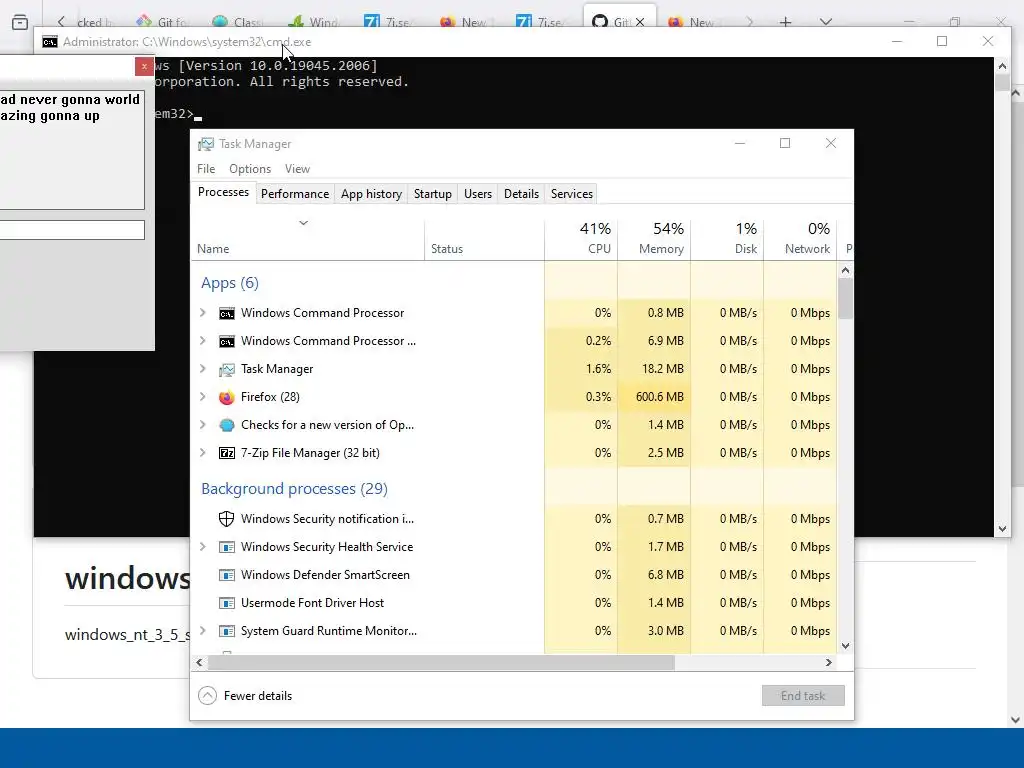
Task: Click the Windows Command Processor icon in first row
Action: tap(227, 313)
